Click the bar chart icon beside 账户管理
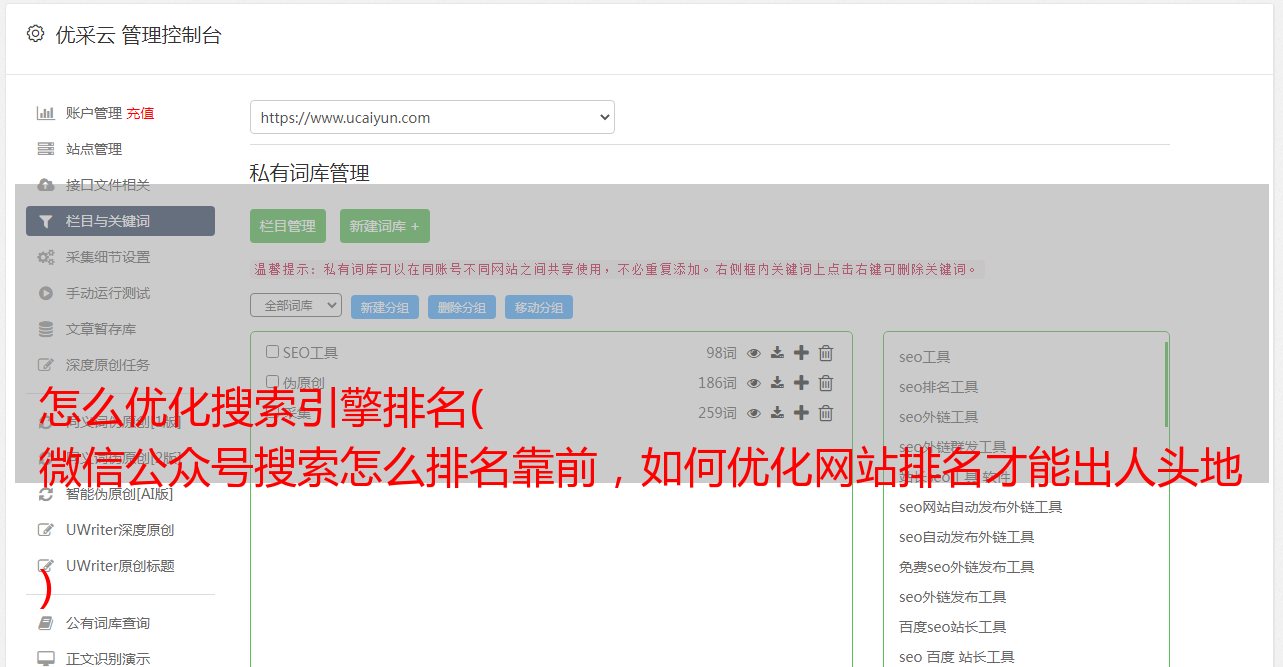 (x=45, y=113)
